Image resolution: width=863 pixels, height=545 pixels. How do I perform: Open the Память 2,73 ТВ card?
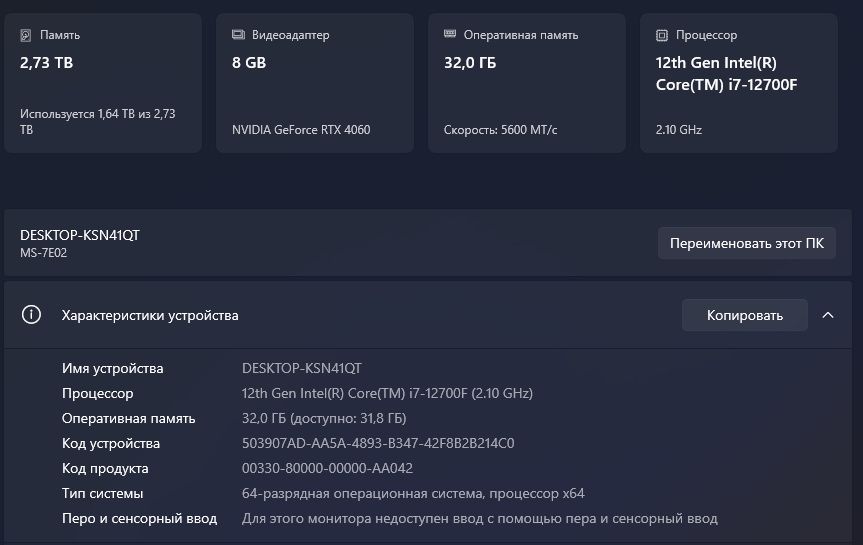103,83
